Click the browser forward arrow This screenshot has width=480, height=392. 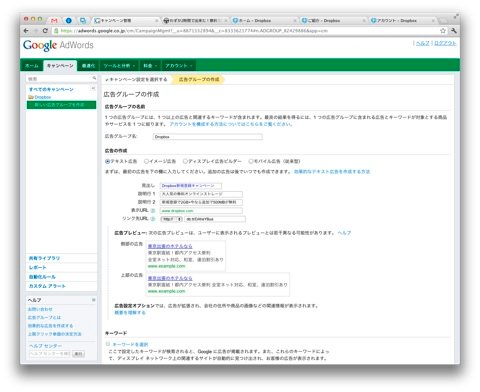pos(36,31)
